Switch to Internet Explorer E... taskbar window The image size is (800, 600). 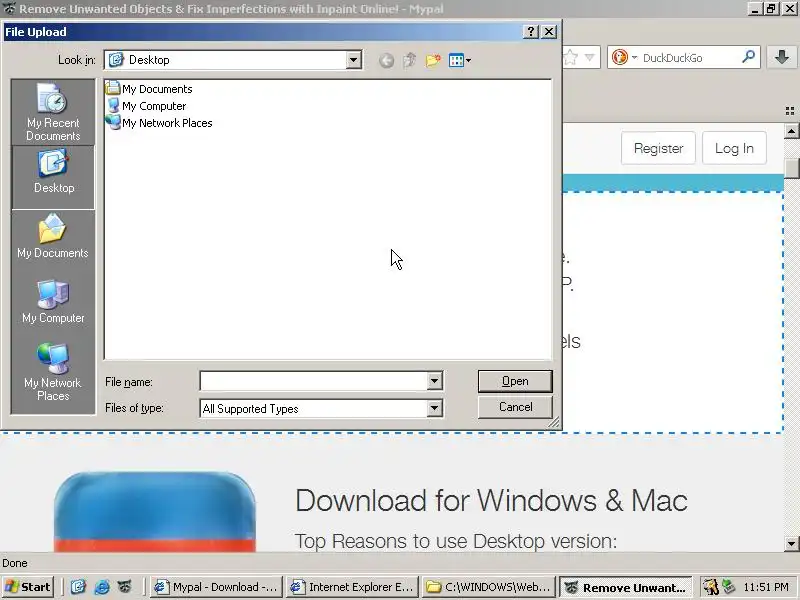(x=353, y=587)
